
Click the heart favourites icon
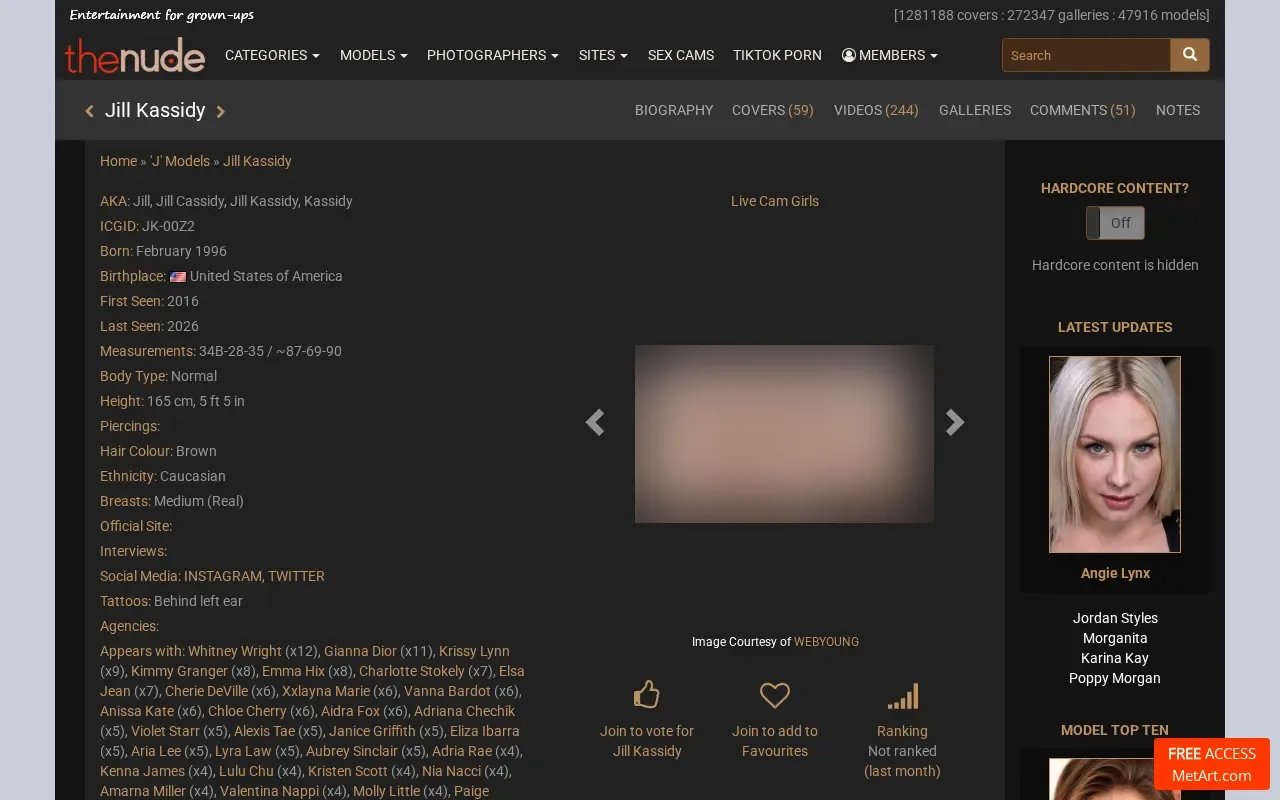click(775, 695)
